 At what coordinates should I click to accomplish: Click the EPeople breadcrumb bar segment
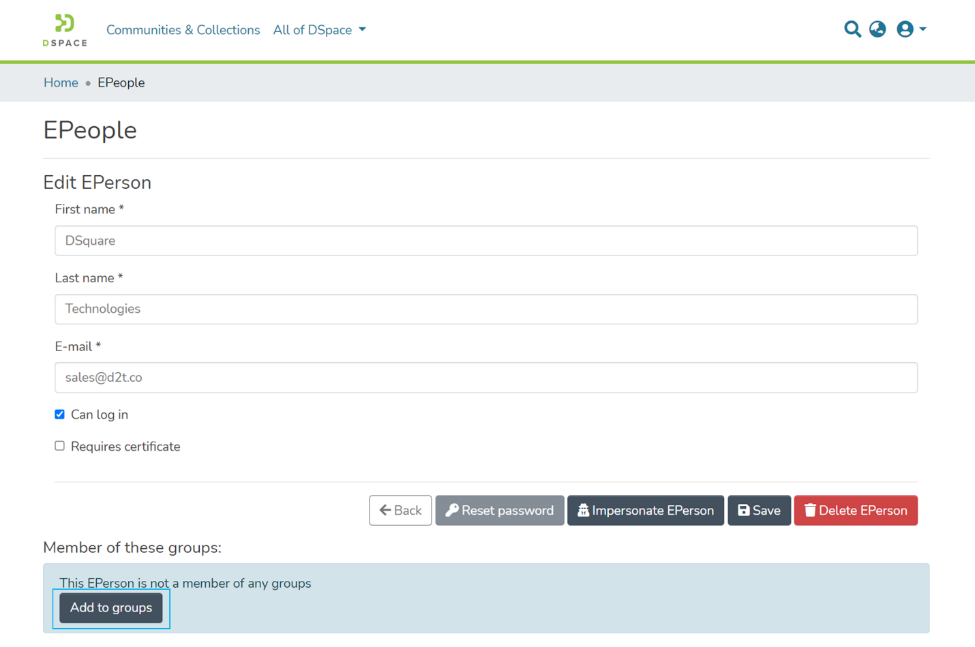point(120,82)
